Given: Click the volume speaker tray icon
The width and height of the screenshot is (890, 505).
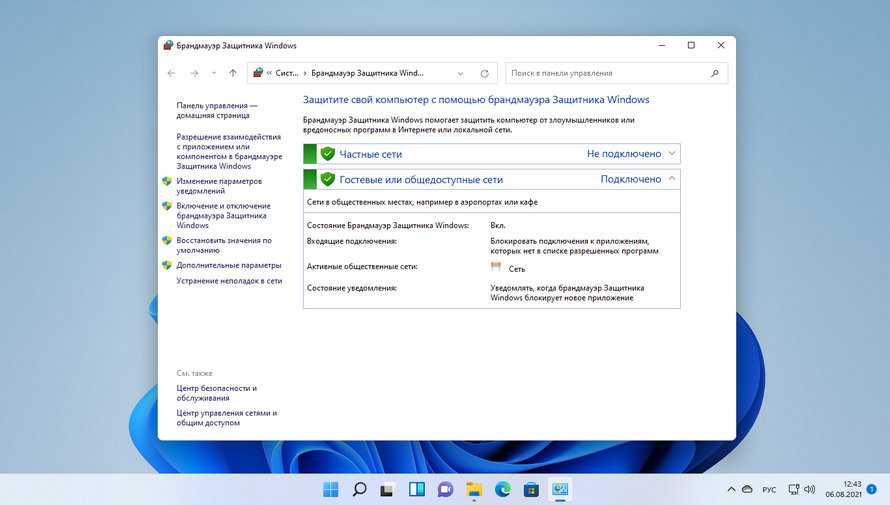Looking at the screenshot, I should click(x=809, y=489).
